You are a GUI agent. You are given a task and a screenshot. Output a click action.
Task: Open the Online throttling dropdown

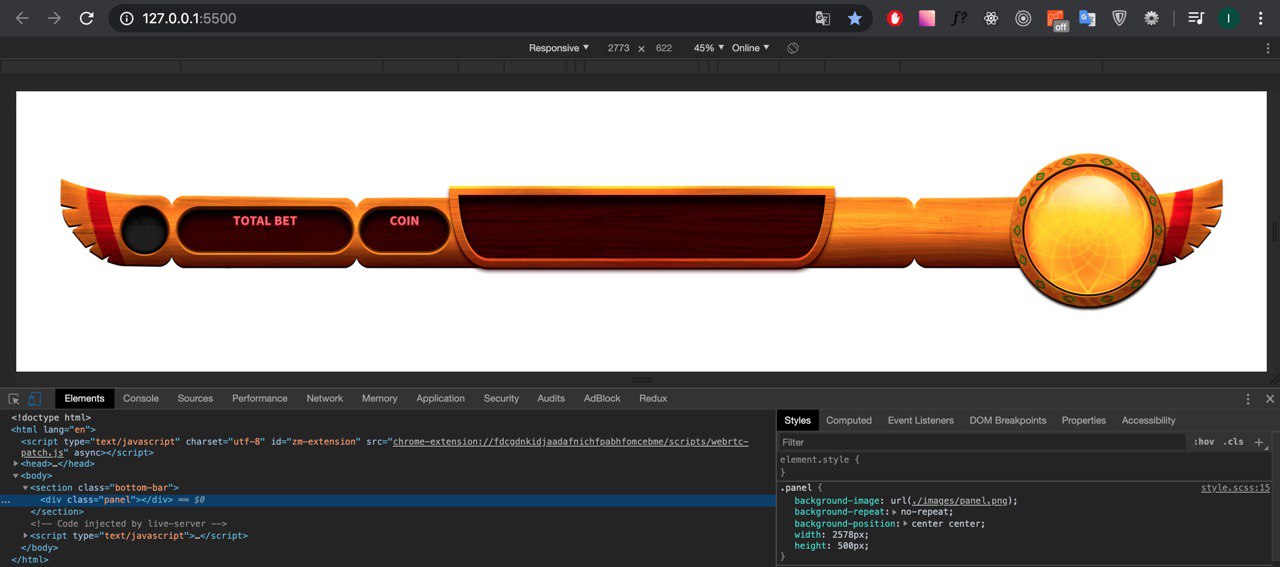[x=750, y=48]
